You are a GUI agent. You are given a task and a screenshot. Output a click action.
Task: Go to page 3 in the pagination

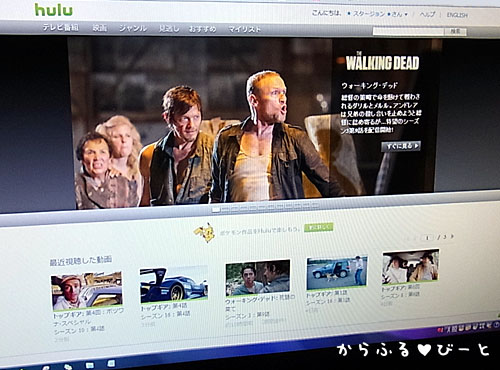(x=444, y=237)
